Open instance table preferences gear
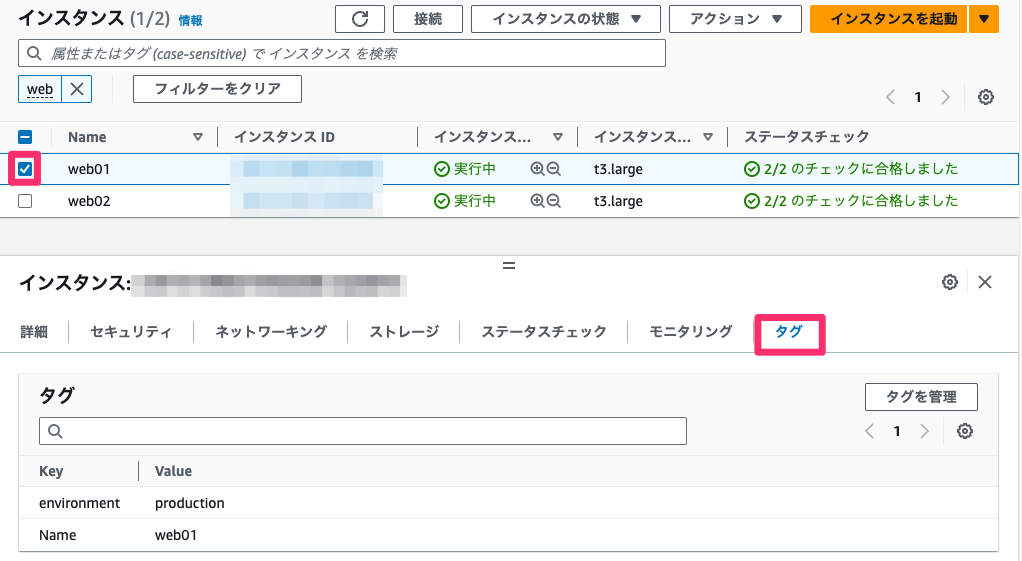The width and height of the screenshot is (1022, 561). coord(986,97)
